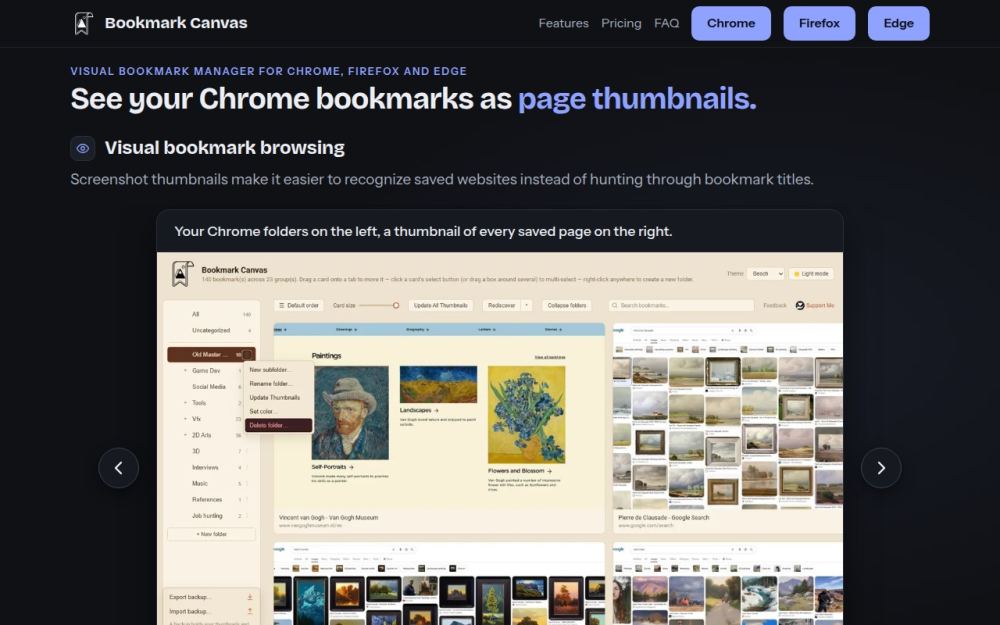The width and height of the screenshot is (1000, 625).
Task: Select the All folder in the sidebar
Action: (211, 314)
